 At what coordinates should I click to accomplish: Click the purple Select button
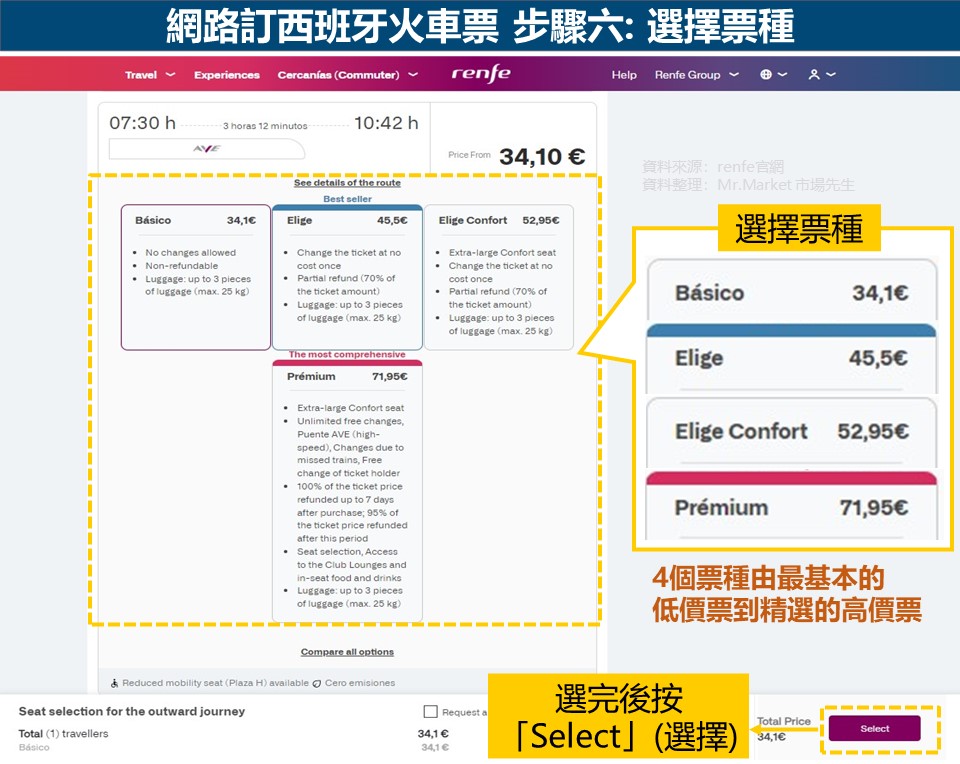point(874,728)
